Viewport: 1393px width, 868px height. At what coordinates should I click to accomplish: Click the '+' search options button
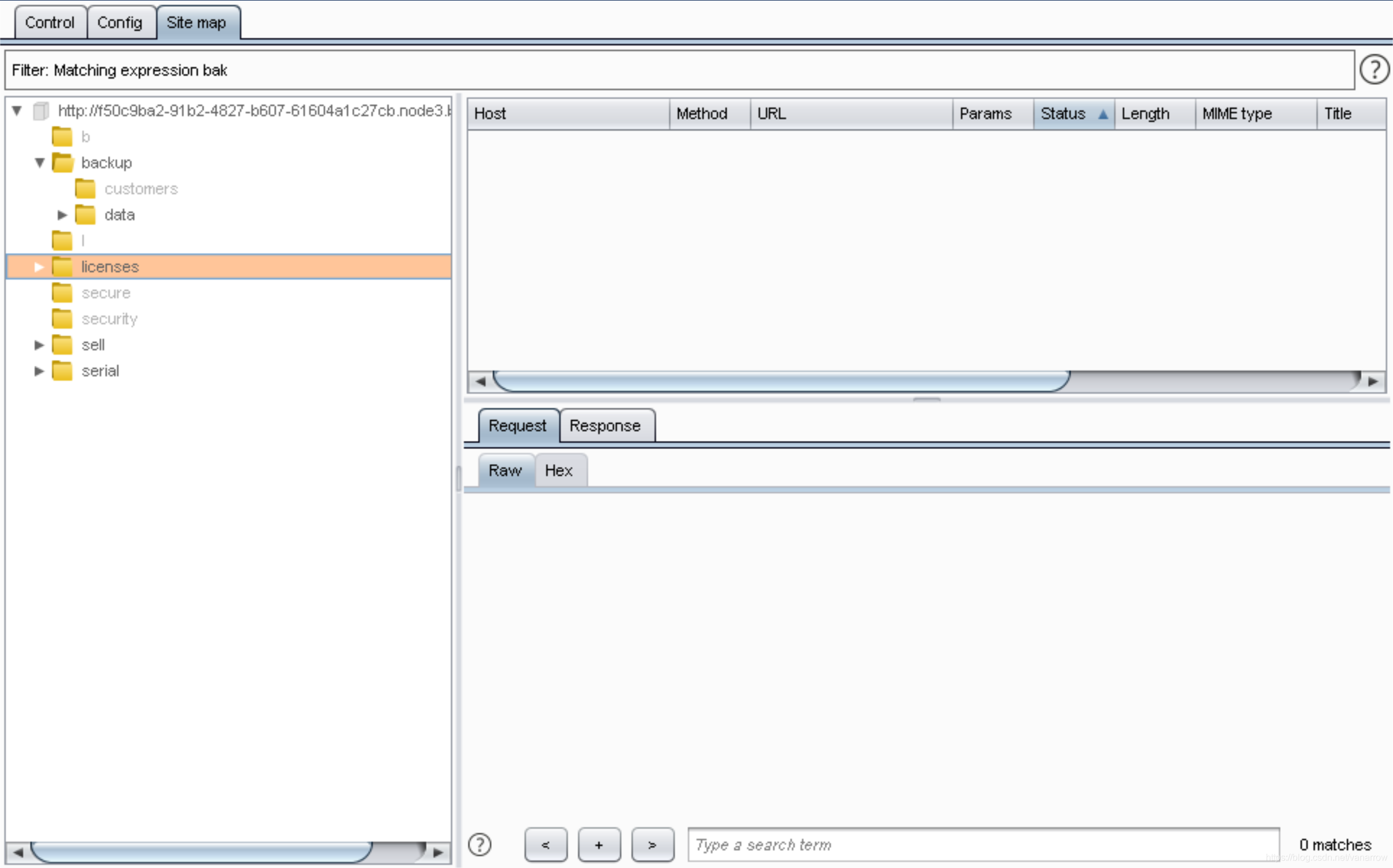599,844
